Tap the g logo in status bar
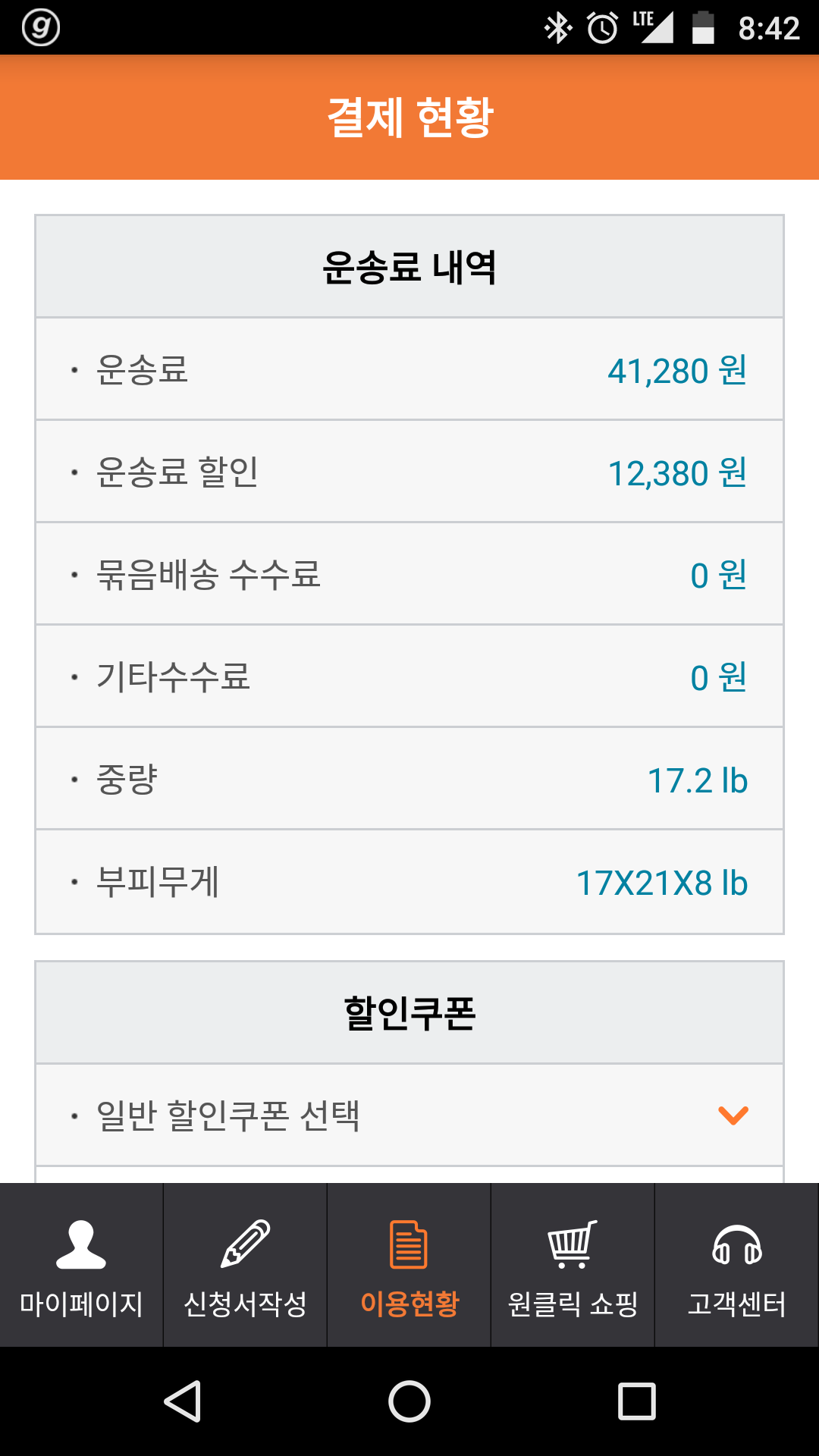 point(41,27)
